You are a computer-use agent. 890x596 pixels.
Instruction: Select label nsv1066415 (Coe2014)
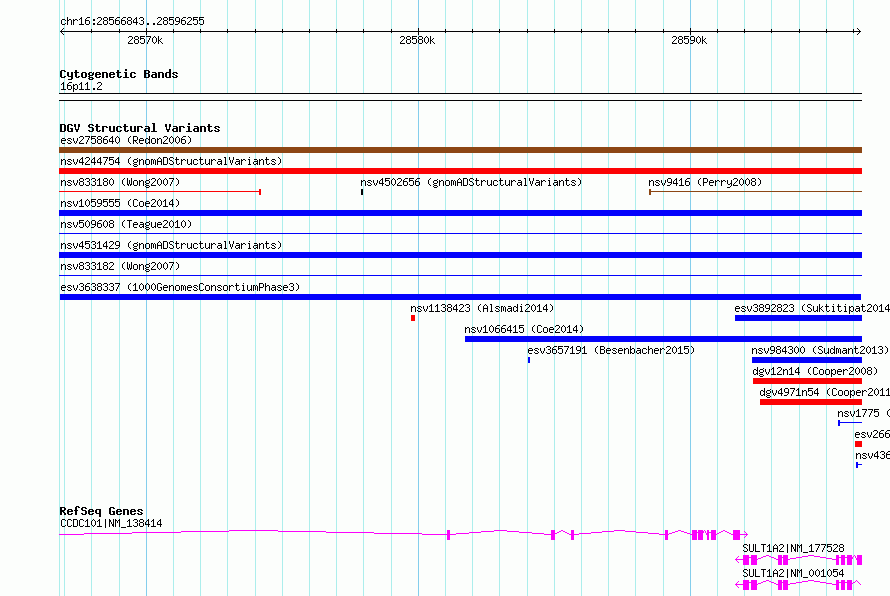524,329
